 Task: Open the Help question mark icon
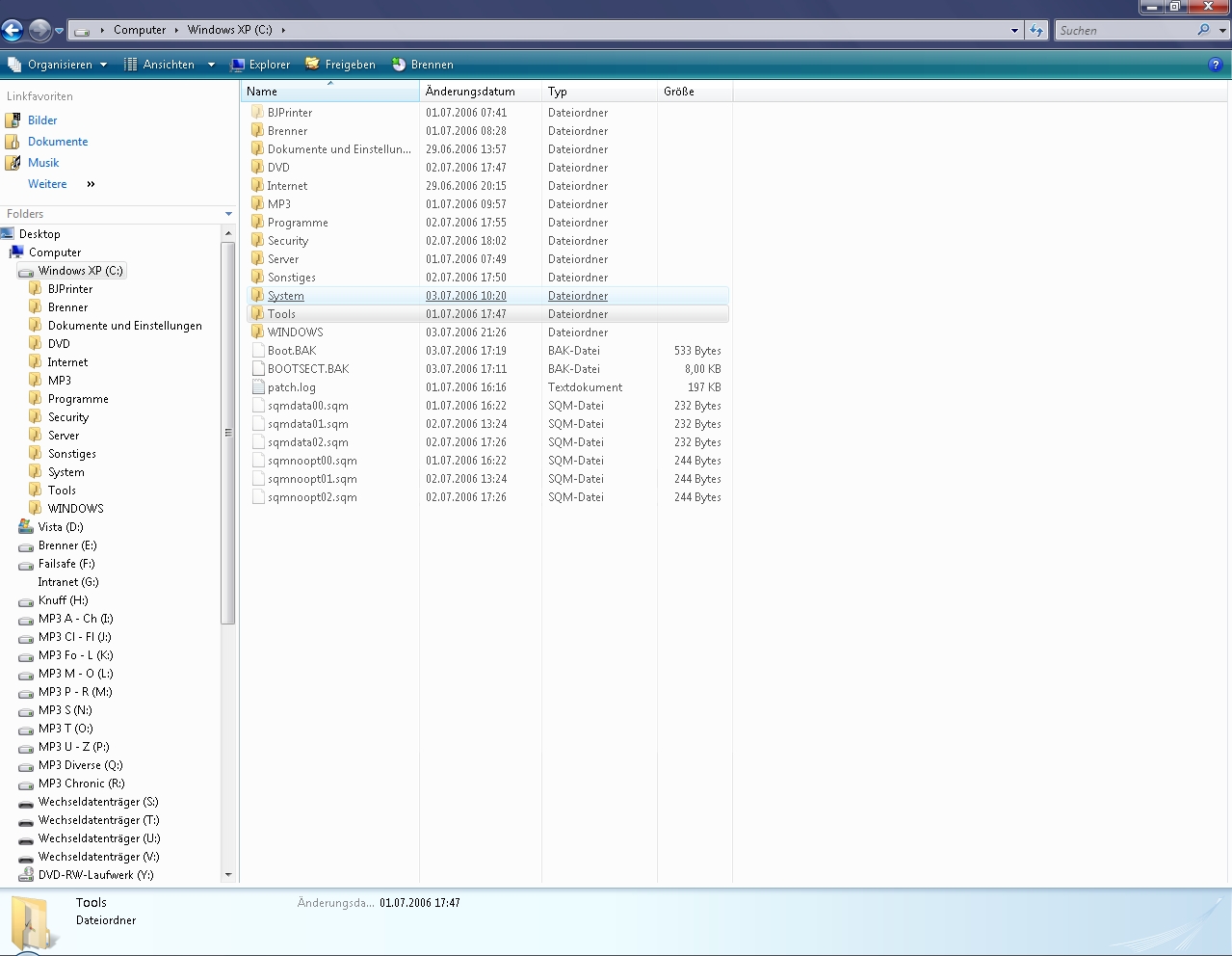1215,65
